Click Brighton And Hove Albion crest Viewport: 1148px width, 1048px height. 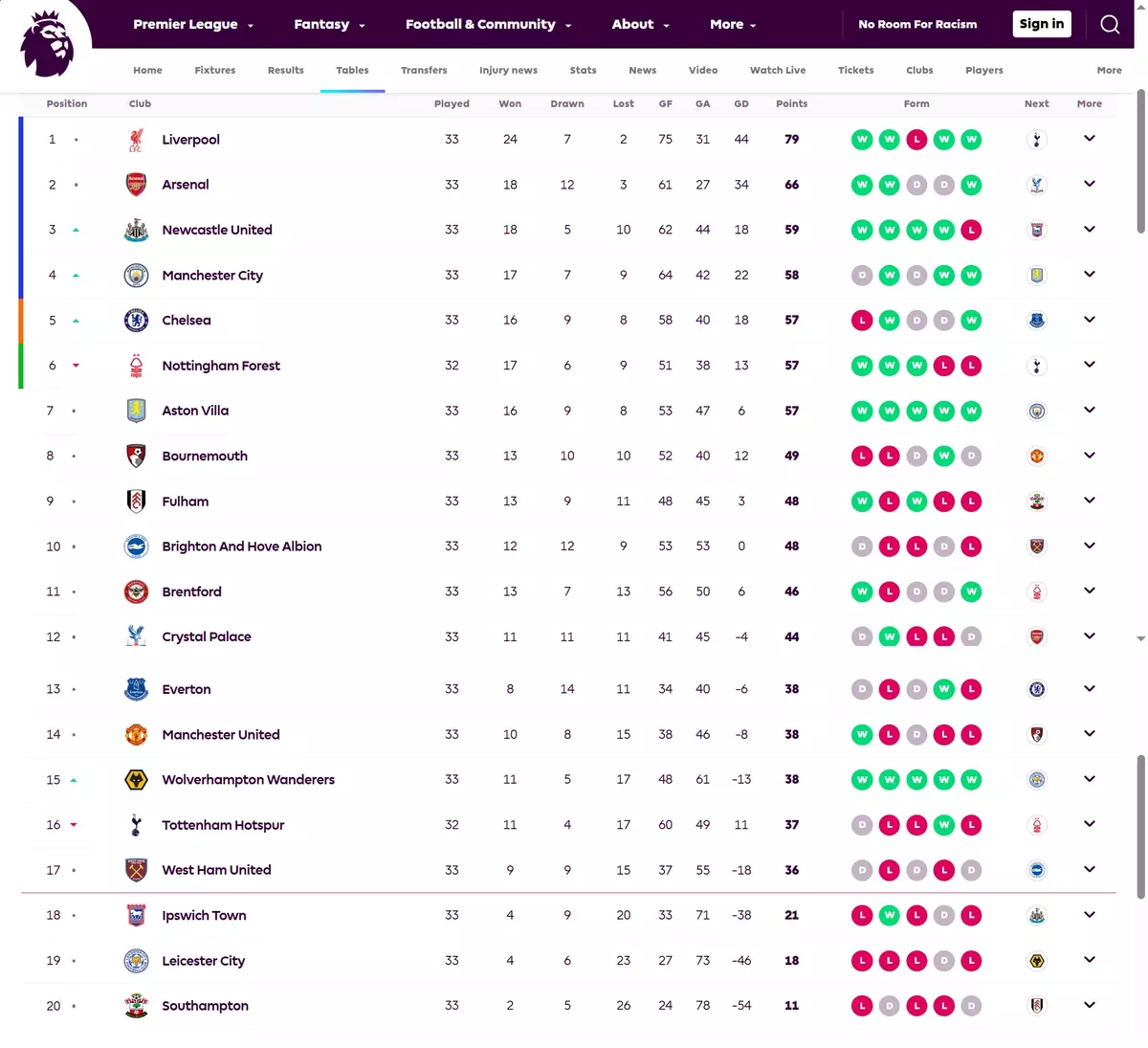click(x=136, y=546)
